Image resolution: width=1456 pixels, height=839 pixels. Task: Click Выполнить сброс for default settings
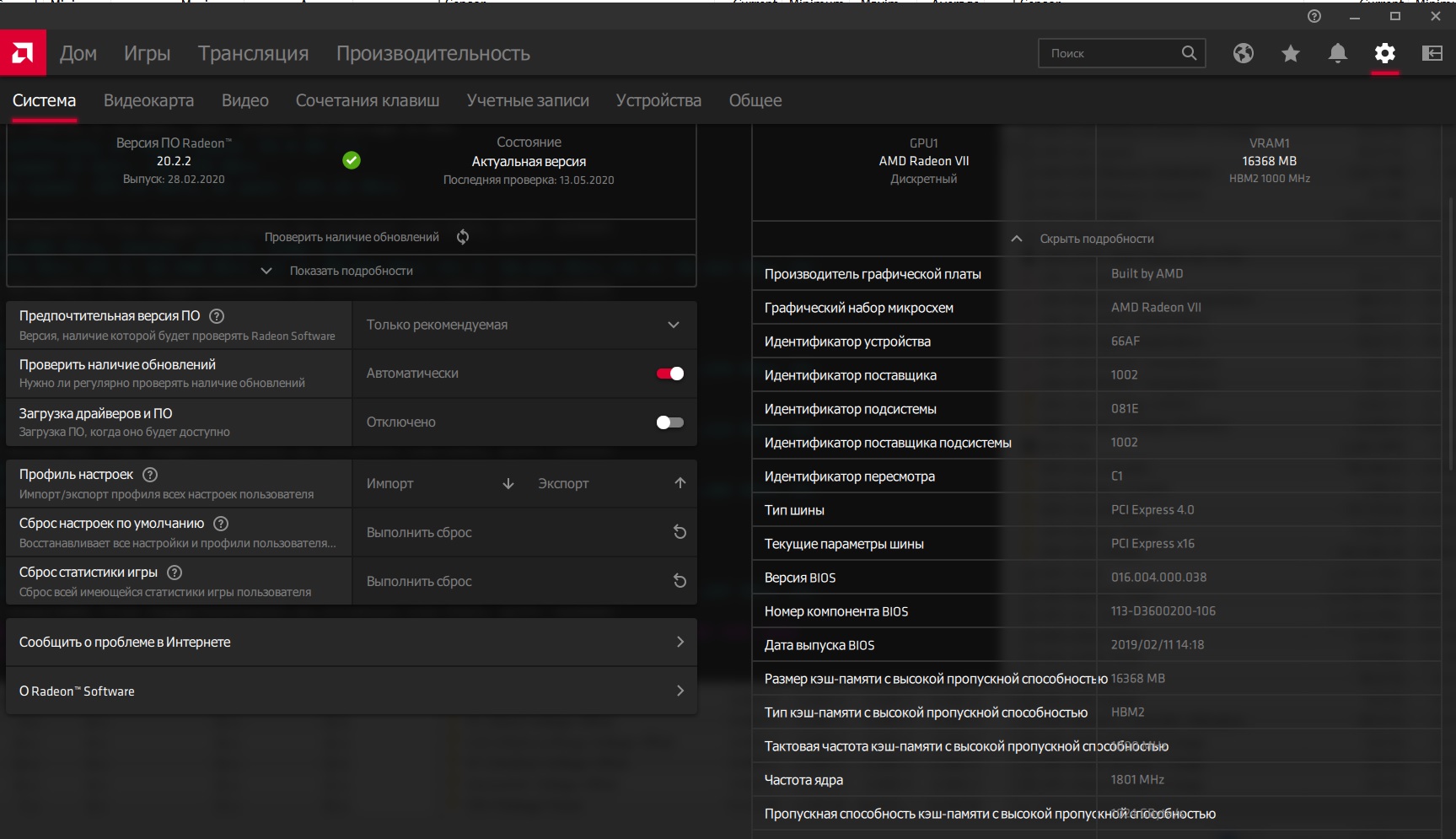524,532
